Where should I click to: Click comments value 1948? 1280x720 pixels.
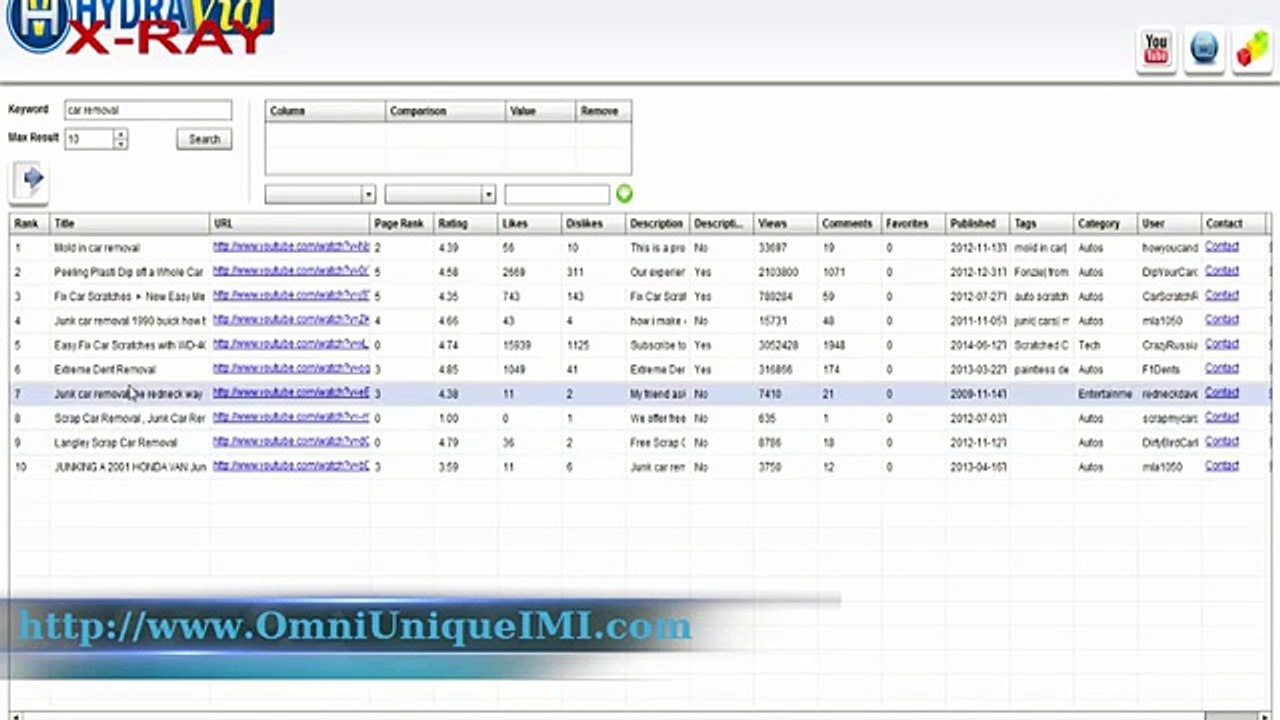point(834,345)
